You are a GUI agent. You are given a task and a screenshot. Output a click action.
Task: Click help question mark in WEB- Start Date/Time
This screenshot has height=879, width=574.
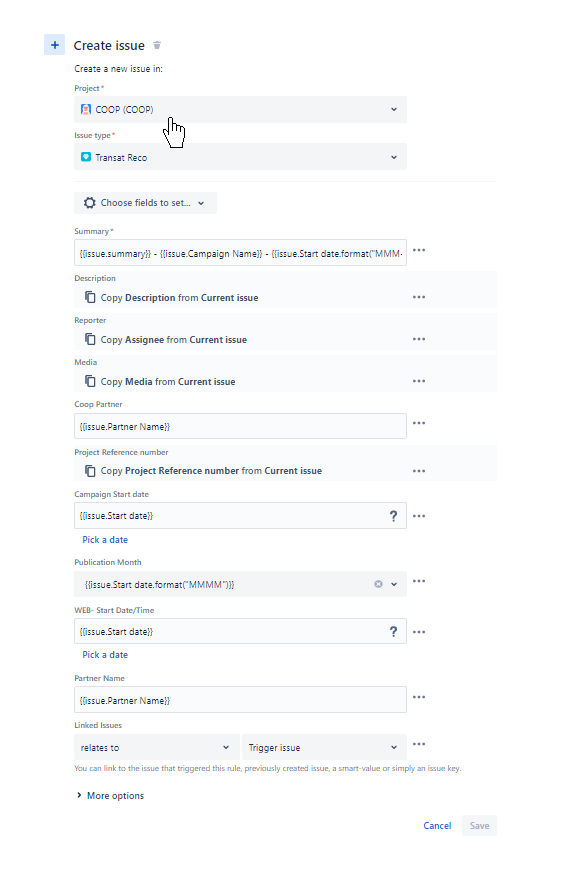[x=394, y=632]
